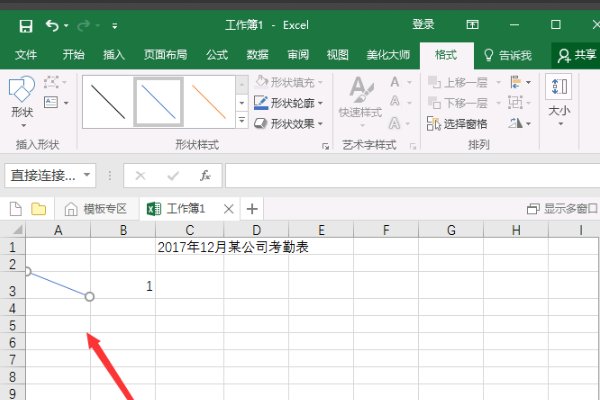This screenshot has height=400, width=600.
Task: Add a new document tab with plus
Action: [x=252, y=209]
